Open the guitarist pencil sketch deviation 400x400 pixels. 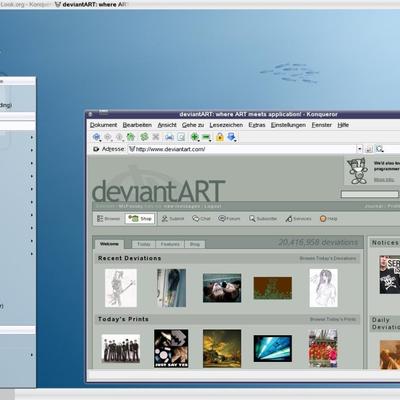click(121, 288)
